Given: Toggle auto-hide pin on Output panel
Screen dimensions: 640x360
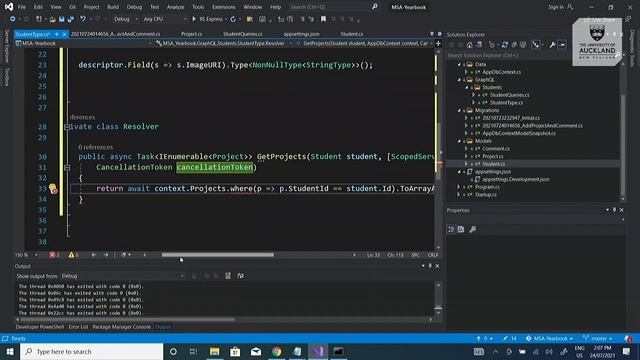Looking at the screenshot, I should pyautogui.click(x=430, y=266).
